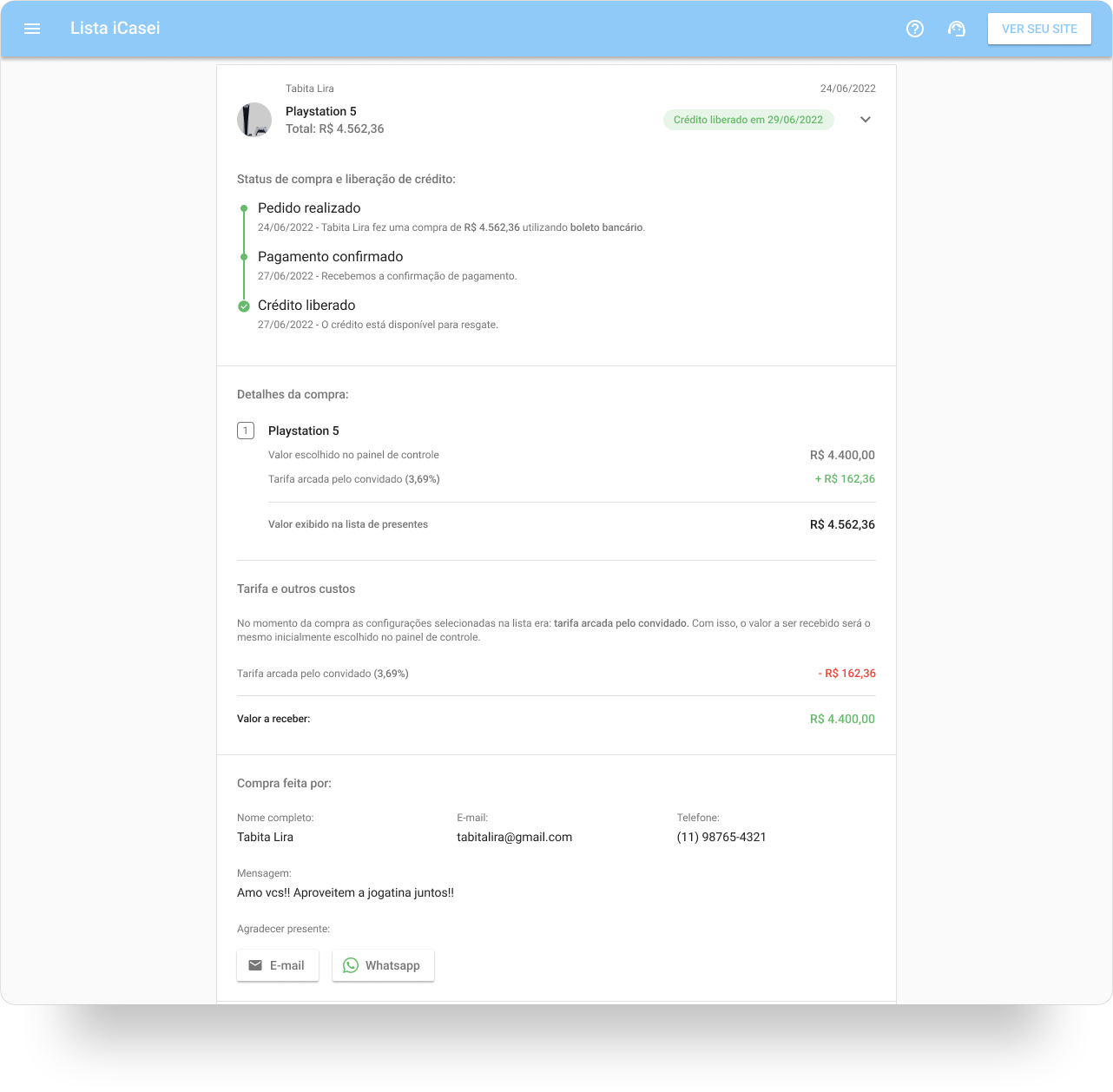Thank the guest via Whatsapp button

coord(383,965)
